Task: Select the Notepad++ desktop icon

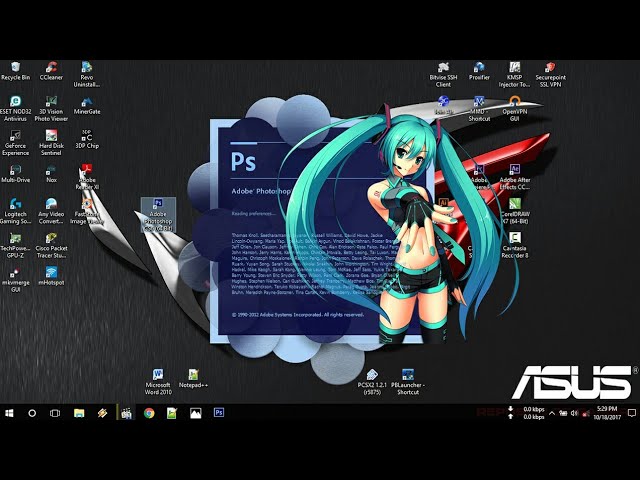Action: (193, 378)
